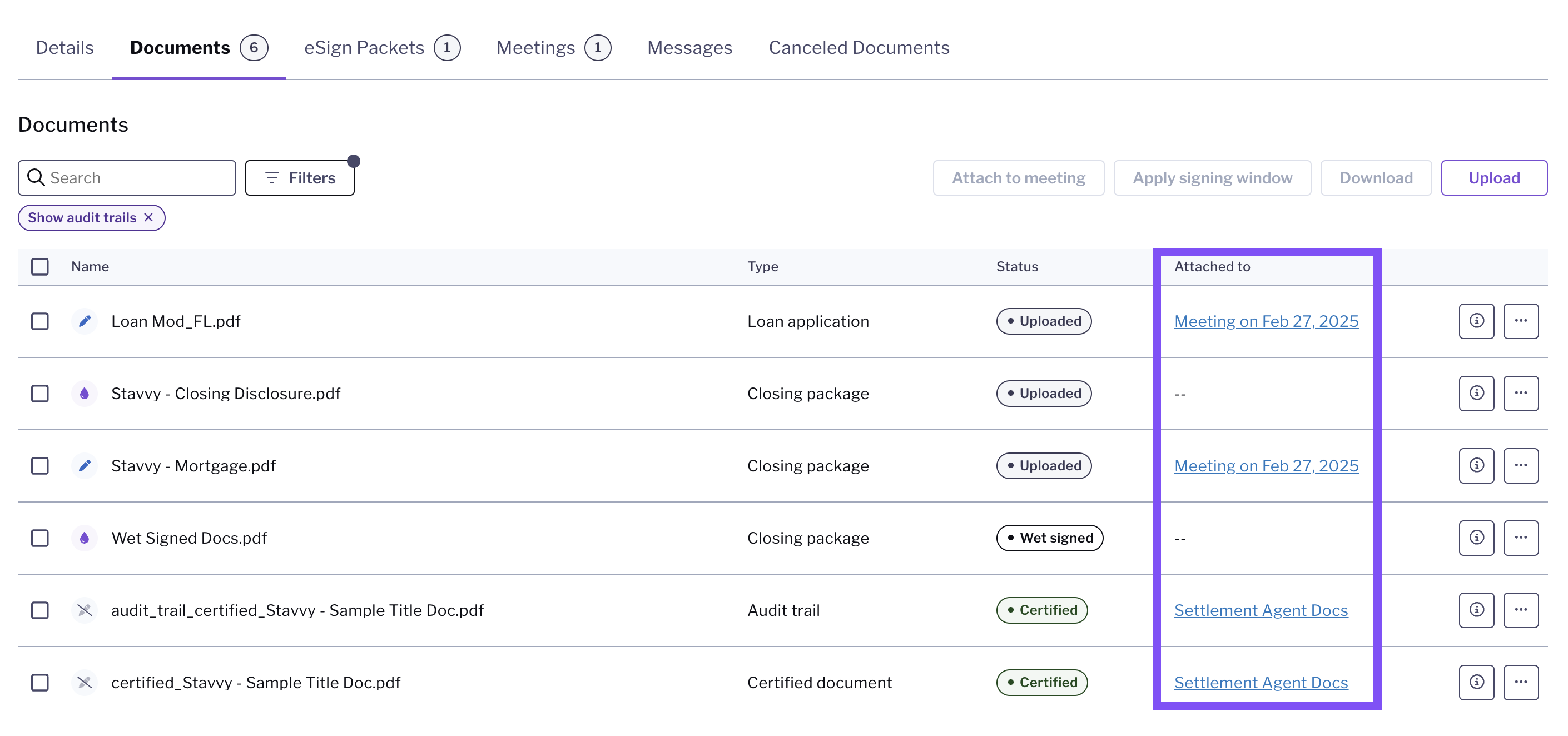The image size is (1568, 736).
Task: Click the pencil icon beside Loan Mod_FL.pdf
Action: (x=85, y=321)
